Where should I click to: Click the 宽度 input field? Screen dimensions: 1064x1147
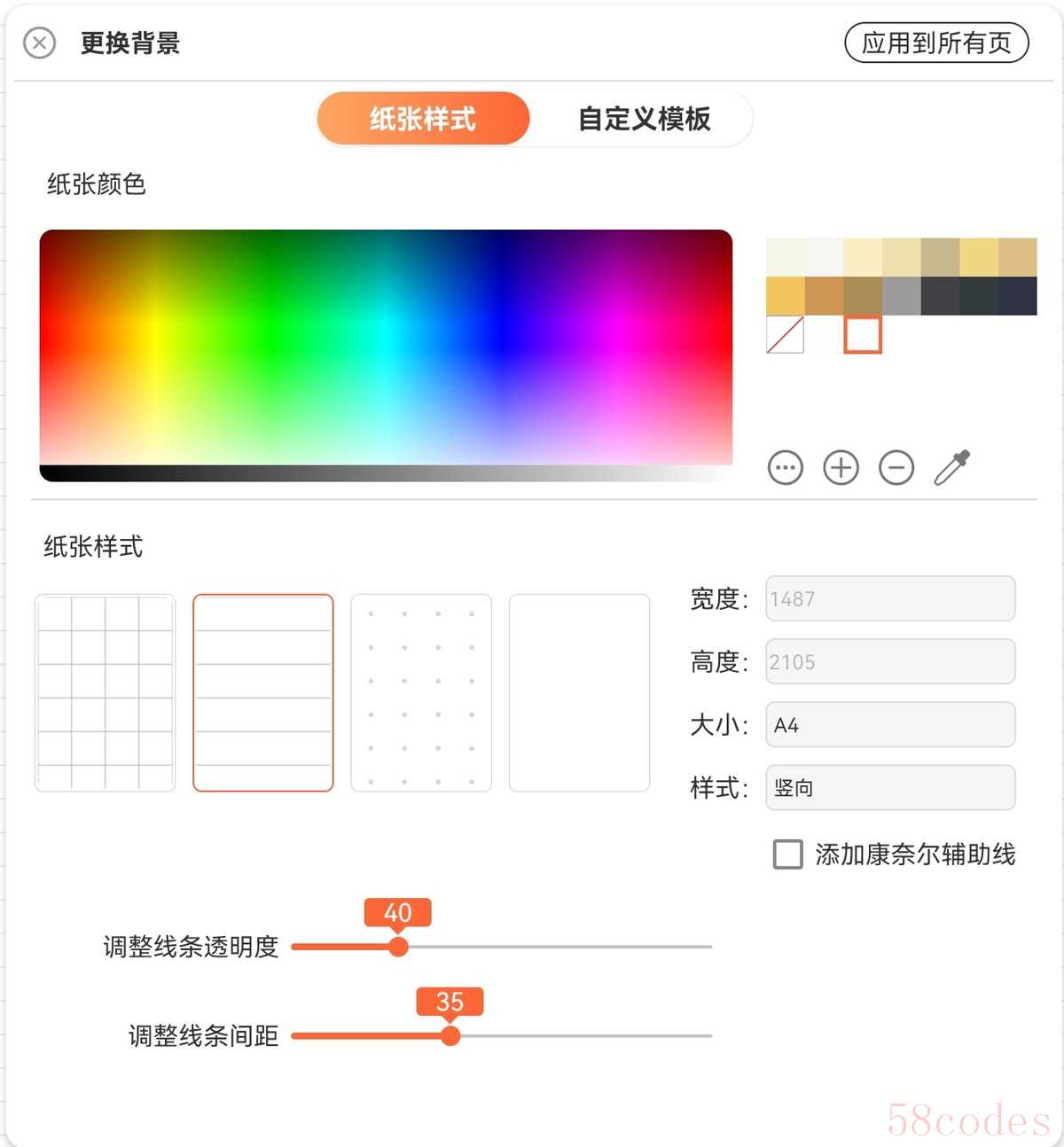tap(890, 598)
